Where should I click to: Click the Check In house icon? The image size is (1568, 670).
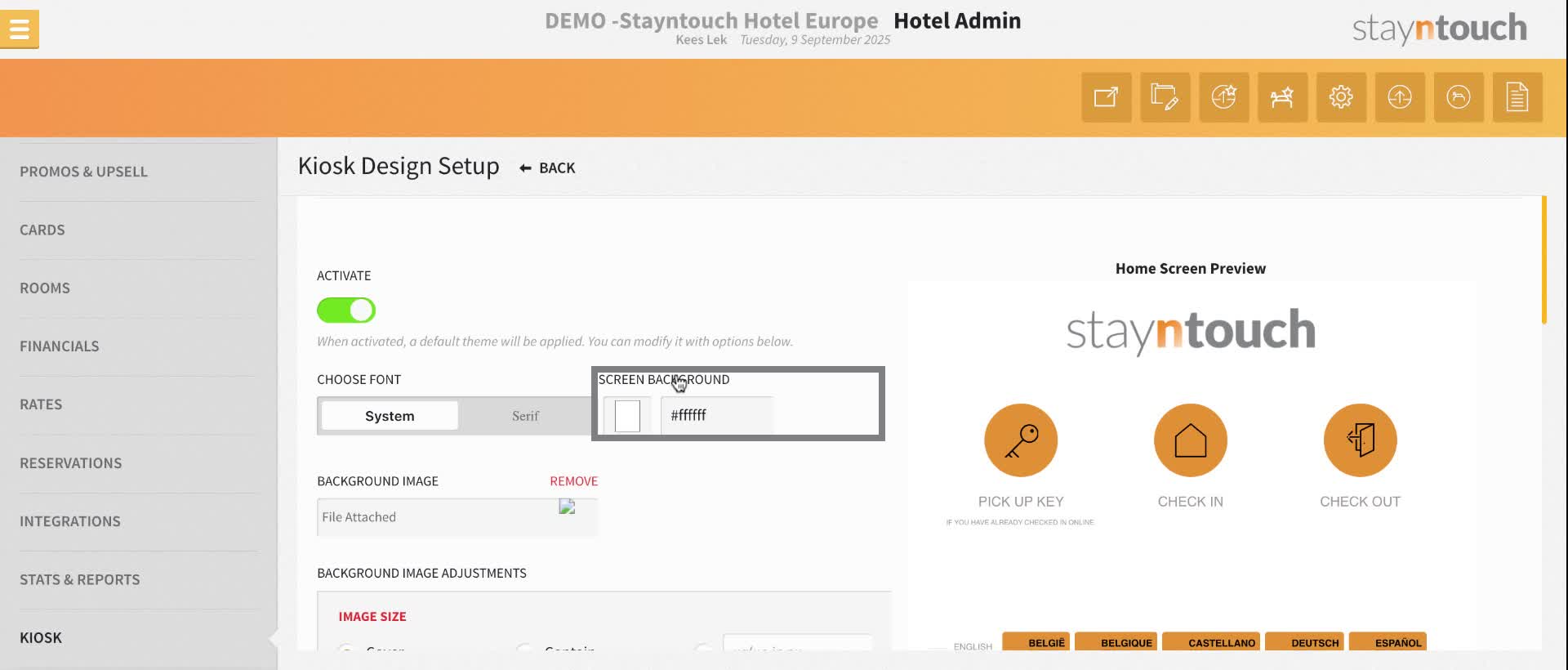coord(1191,440)
